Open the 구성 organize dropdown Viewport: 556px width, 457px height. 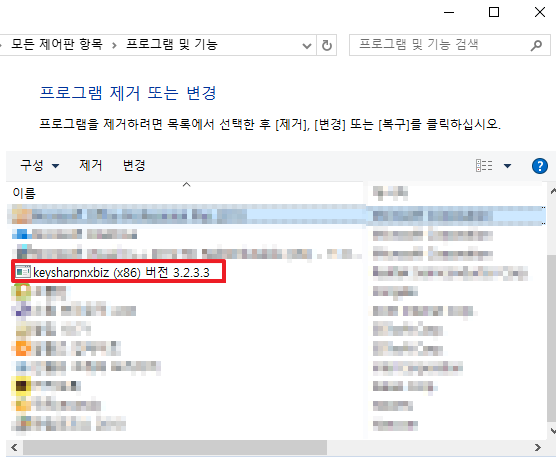40,165
